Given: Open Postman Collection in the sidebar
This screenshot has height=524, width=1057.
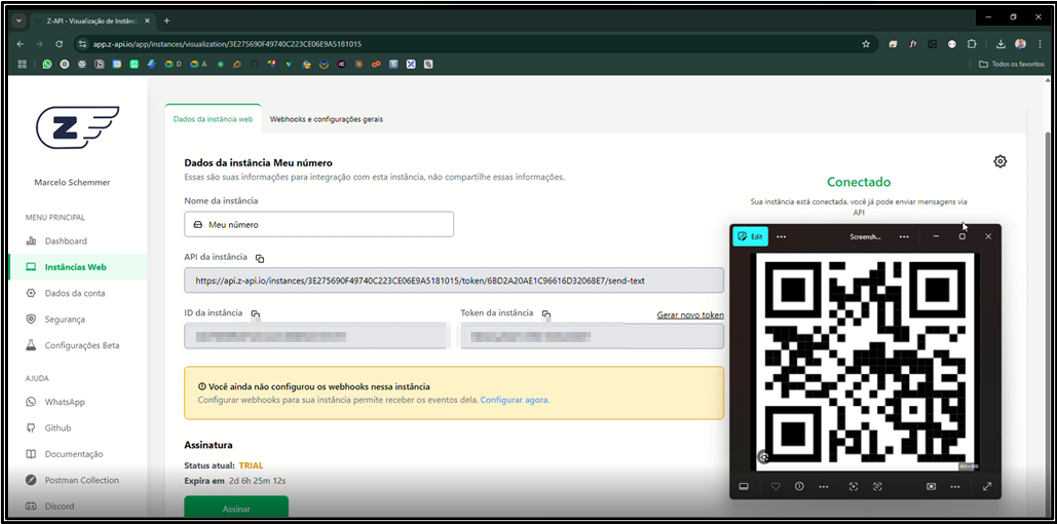Looking at the screenshot, I should 82,480.
